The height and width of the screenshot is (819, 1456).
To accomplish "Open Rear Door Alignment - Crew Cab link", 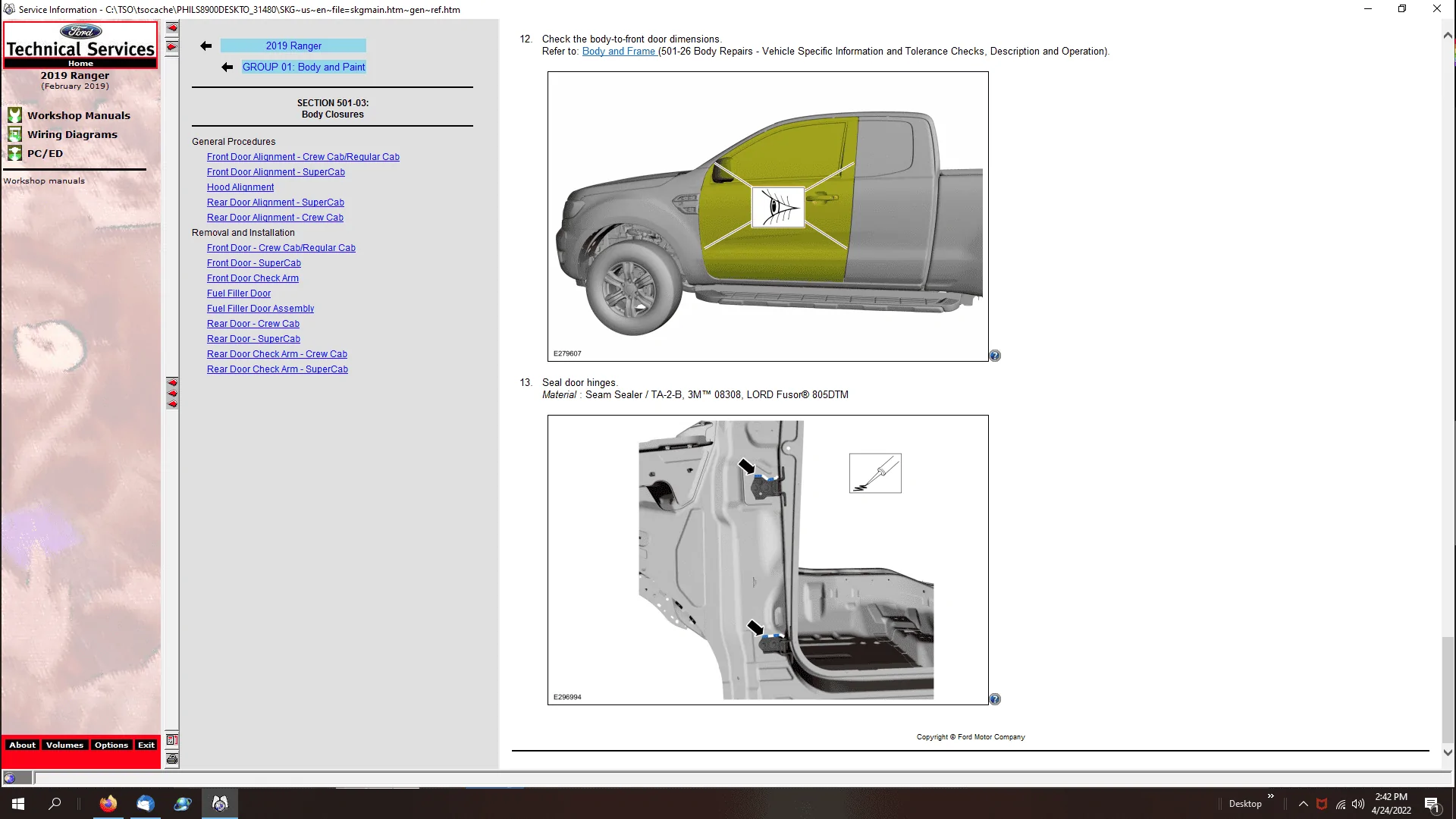I will coord(275,218).
